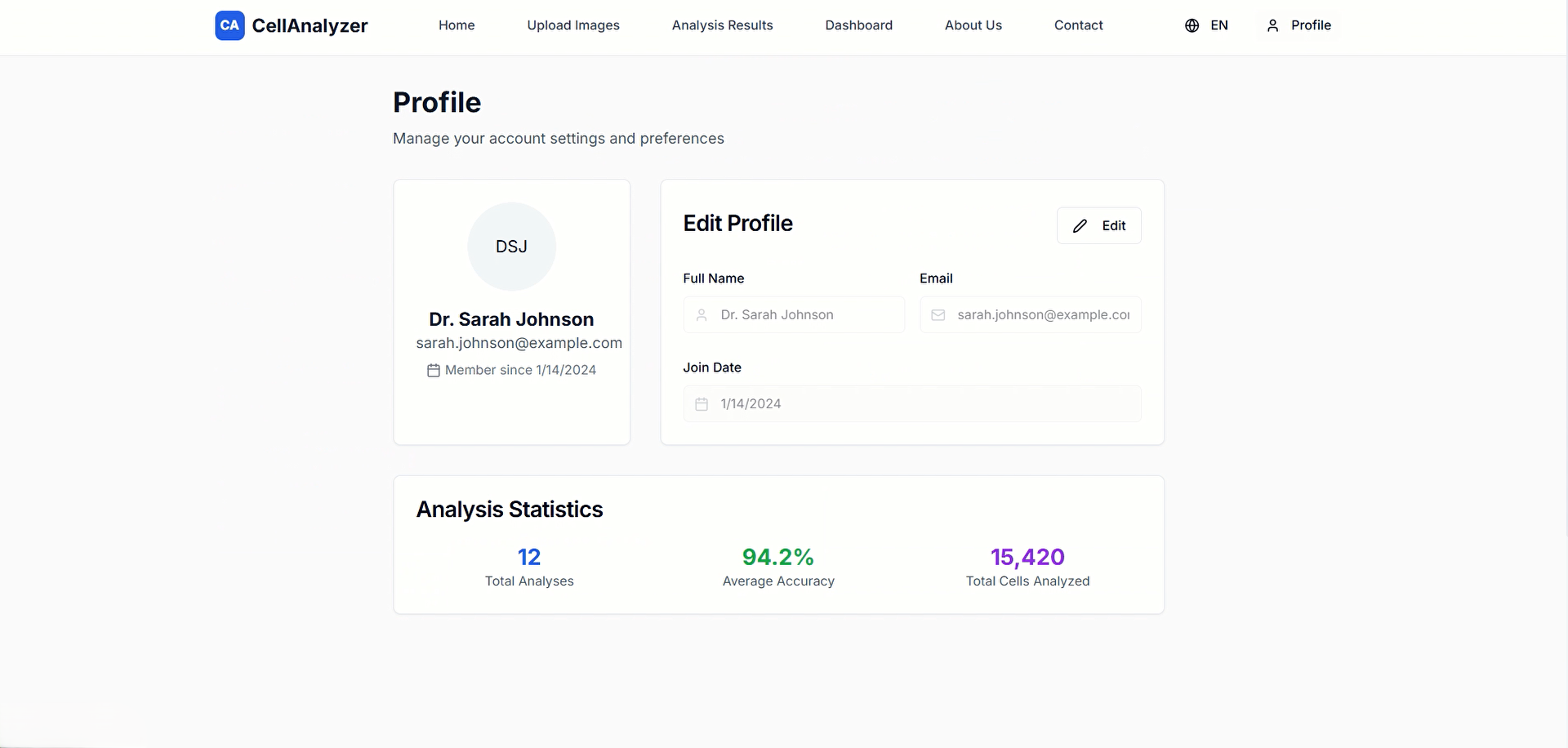Open Upload Images in the navigation

pyautogui.click(x=573, y=25)
